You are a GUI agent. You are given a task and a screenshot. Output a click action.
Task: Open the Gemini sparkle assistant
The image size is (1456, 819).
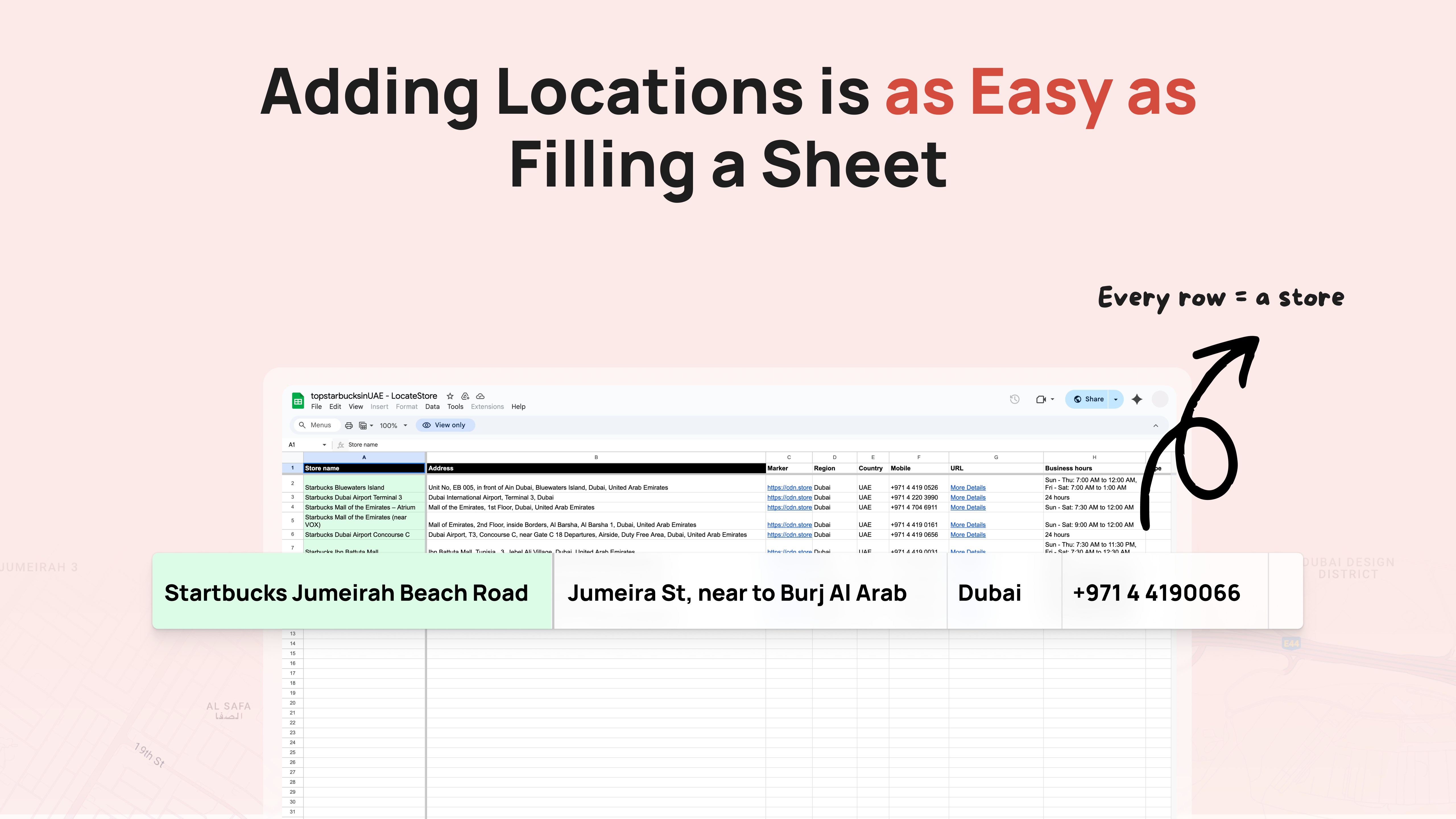pyautogui.click(x=1137, y=399)
